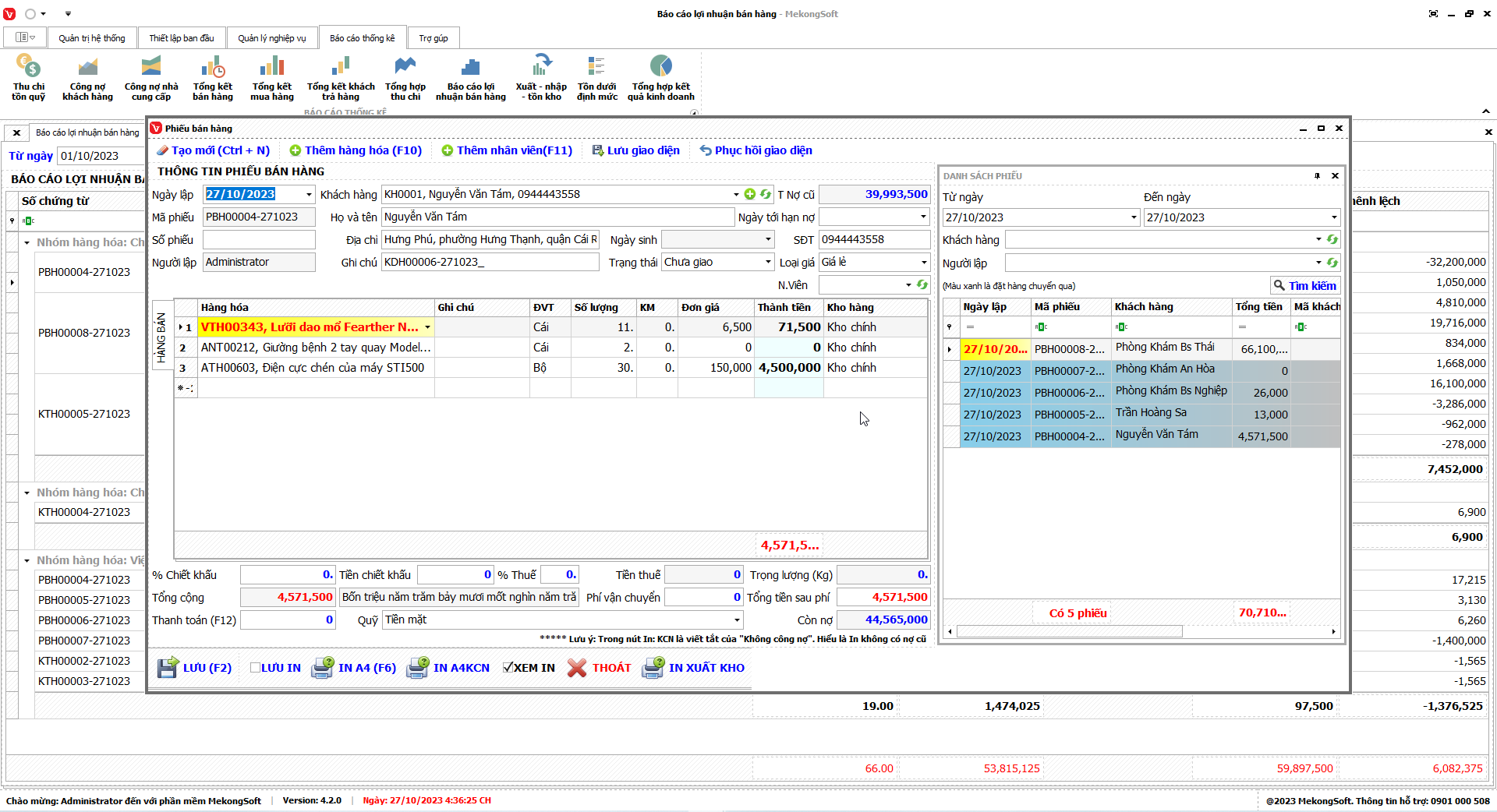Uncheck the XEM IN checkbox

click(508, 668)
